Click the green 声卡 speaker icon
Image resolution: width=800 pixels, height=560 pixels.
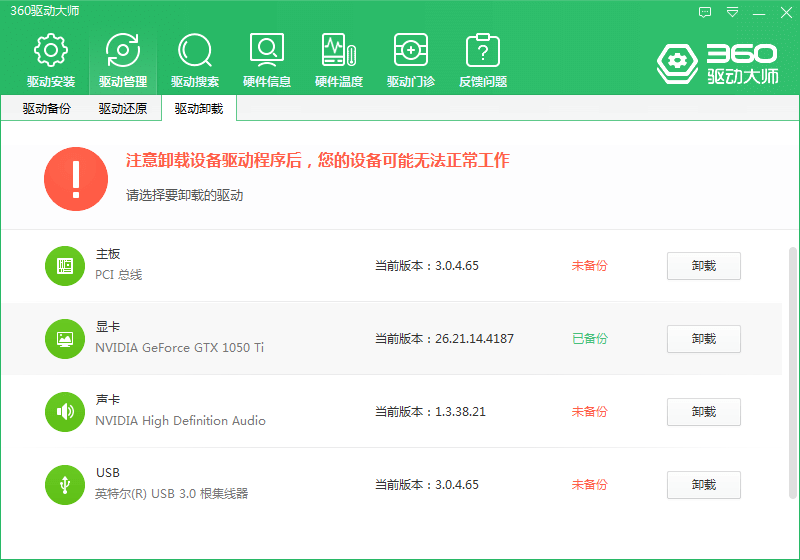point(65,411)
